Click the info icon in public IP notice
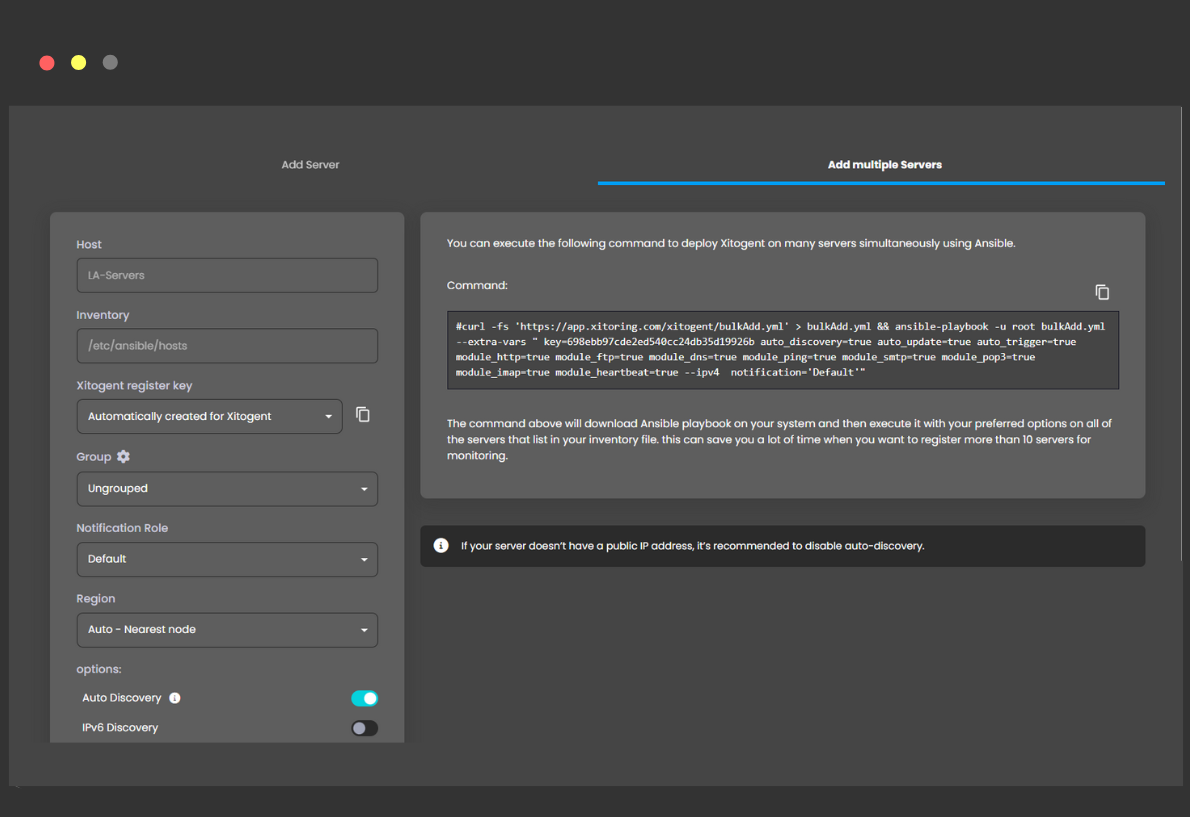The image size is (1190, 817). point(441,545)
